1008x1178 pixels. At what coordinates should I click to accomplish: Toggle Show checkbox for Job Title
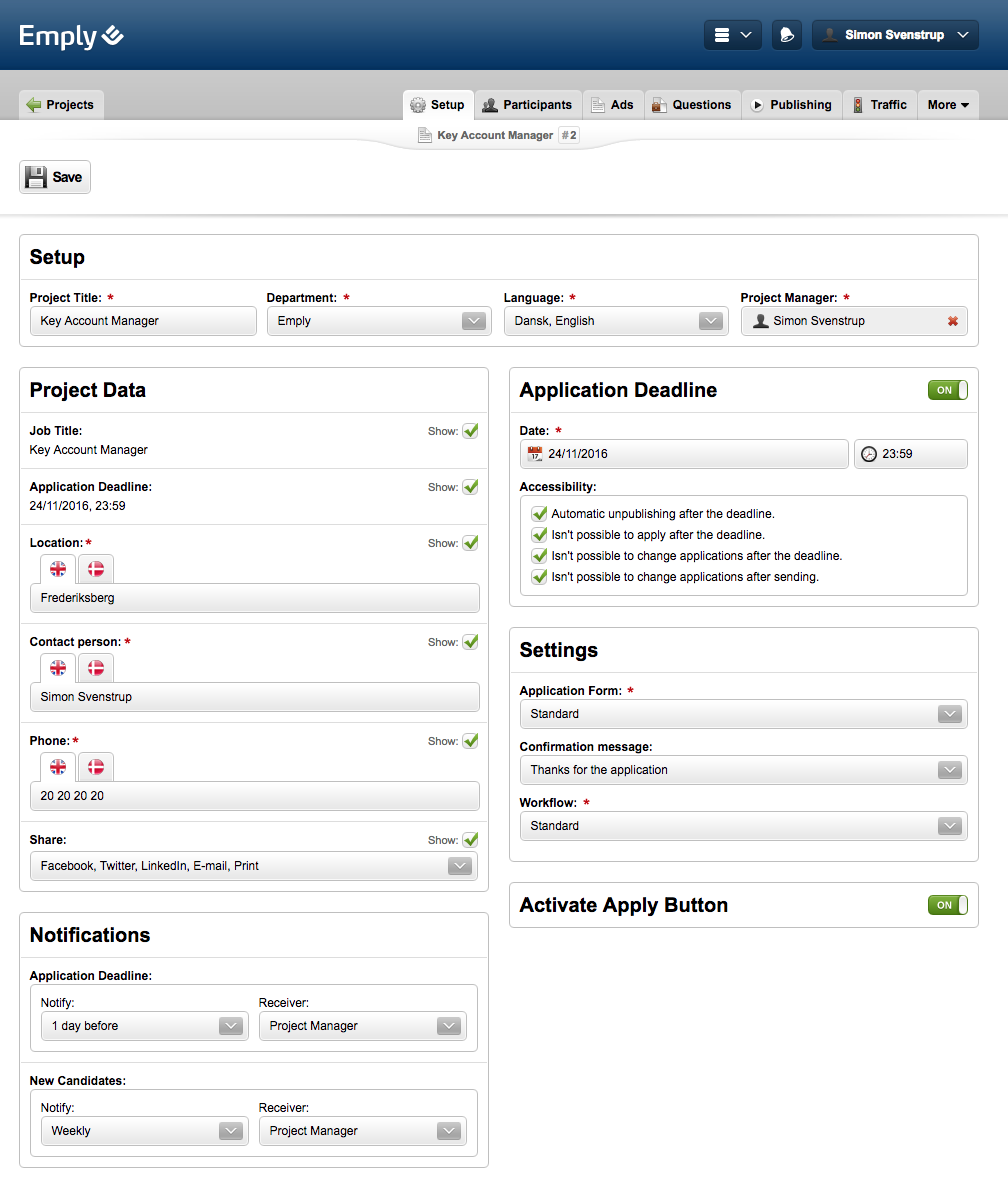pos(470,431)
